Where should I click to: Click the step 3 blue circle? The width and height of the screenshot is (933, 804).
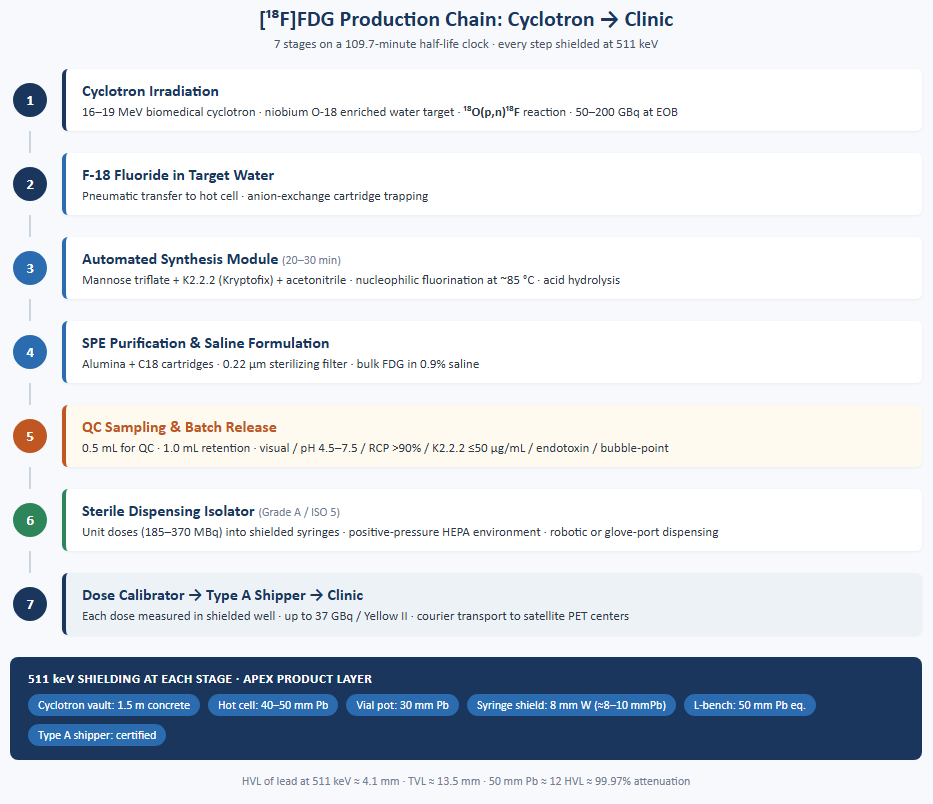(30, 268)
